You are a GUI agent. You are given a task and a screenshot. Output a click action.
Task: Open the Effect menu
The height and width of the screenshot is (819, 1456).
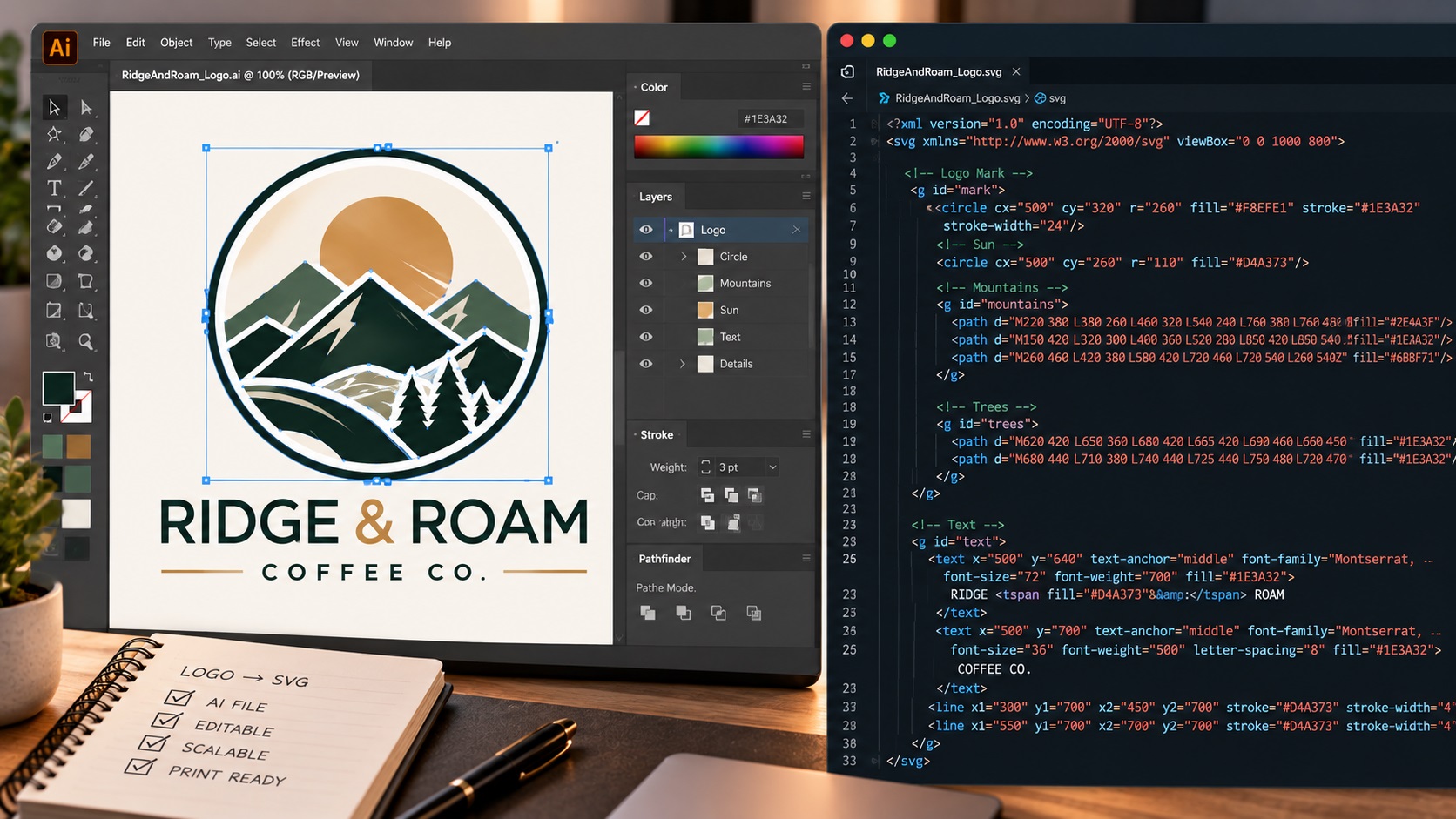click(x=306, y=43)
